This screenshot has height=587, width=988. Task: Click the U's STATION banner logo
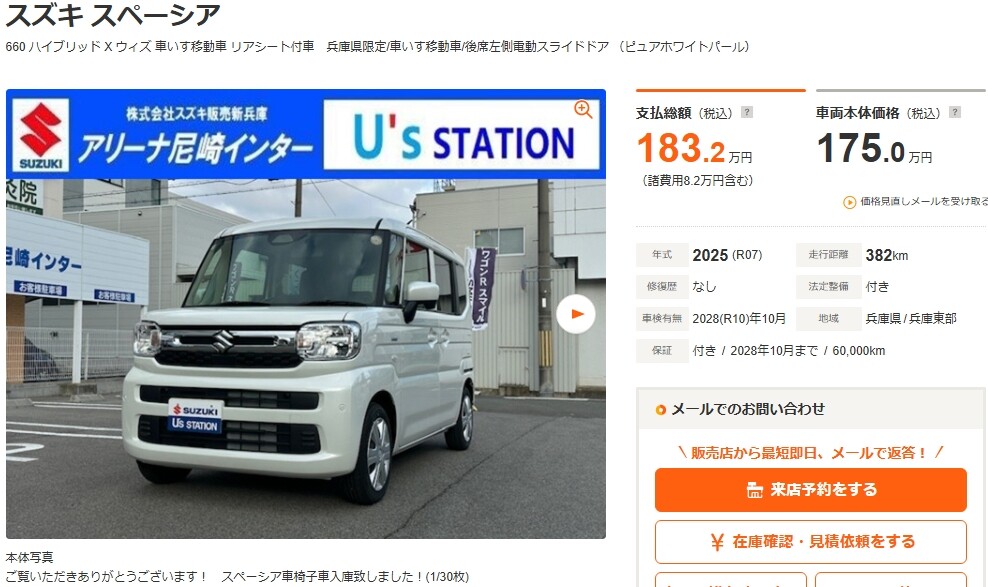coord(461,135)
